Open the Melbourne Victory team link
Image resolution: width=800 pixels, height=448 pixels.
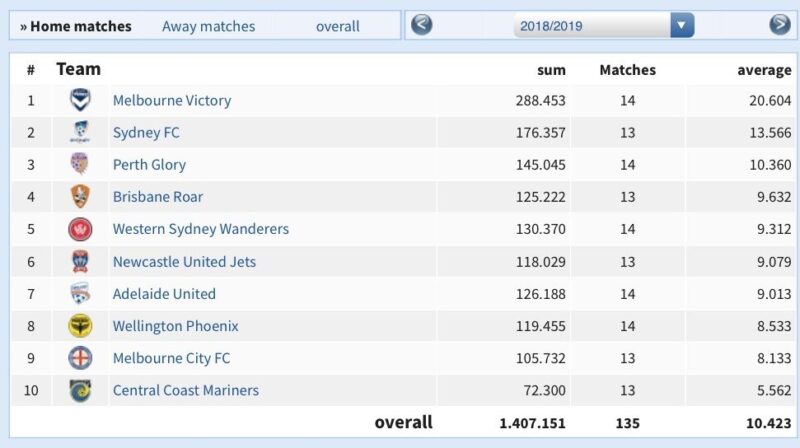click(171, 101)
